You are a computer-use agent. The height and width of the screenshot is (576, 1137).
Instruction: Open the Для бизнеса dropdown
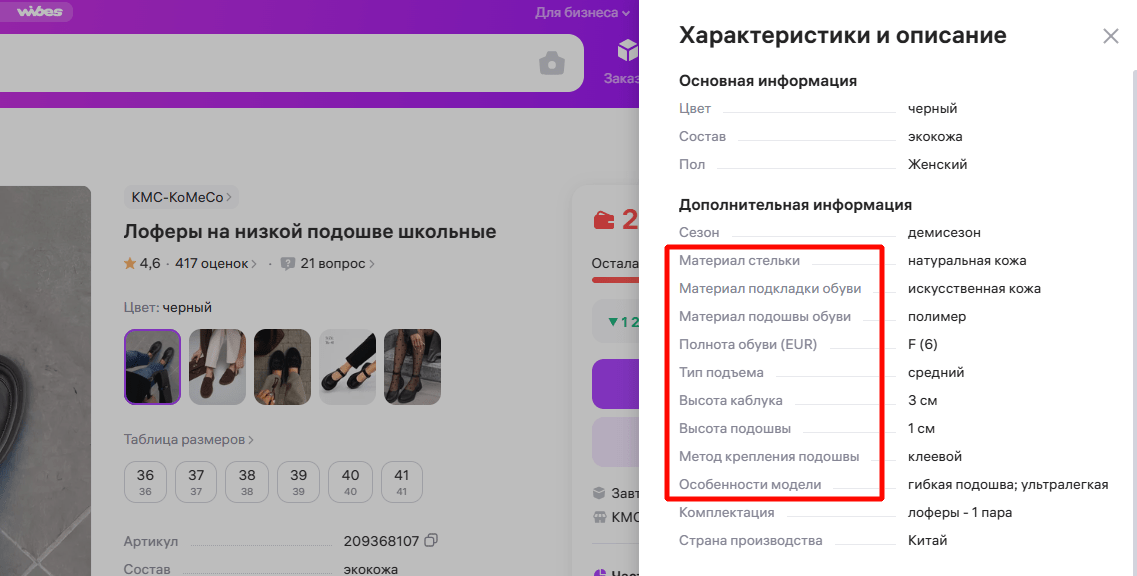[x=582, y=12]
